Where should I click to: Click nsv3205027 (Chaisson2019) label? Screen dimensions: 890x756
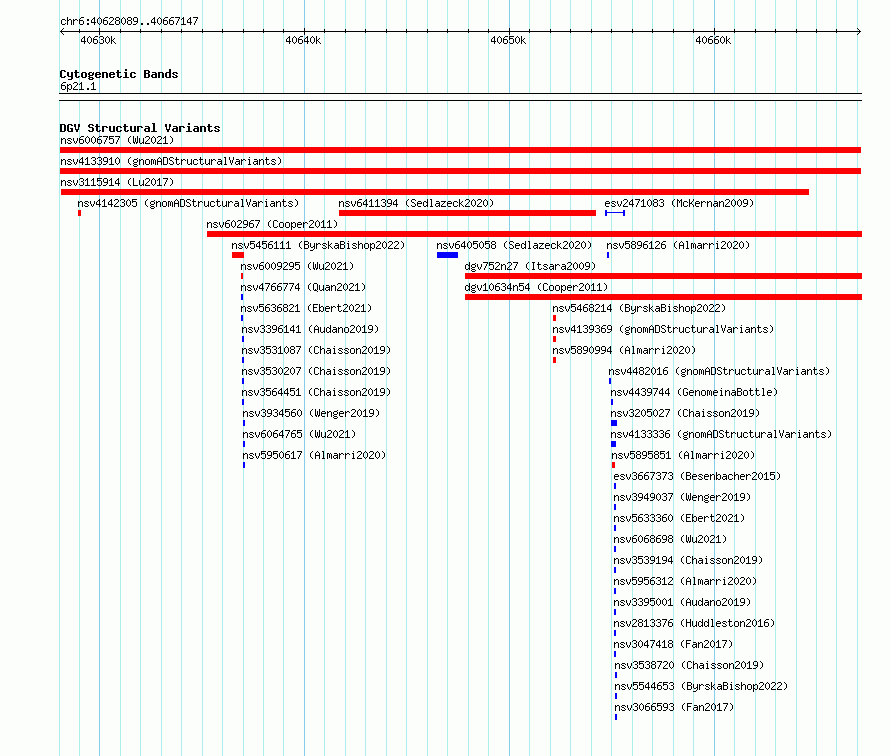coord(685,413)
